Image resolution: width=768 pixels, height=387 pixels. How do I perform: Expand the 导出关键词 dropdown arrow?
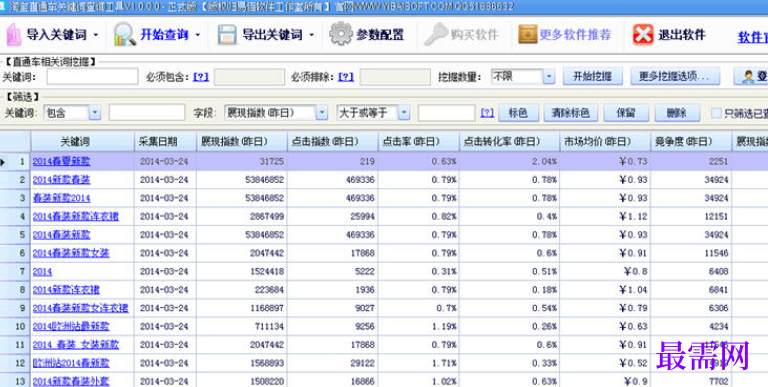click(x=312, y=35)
